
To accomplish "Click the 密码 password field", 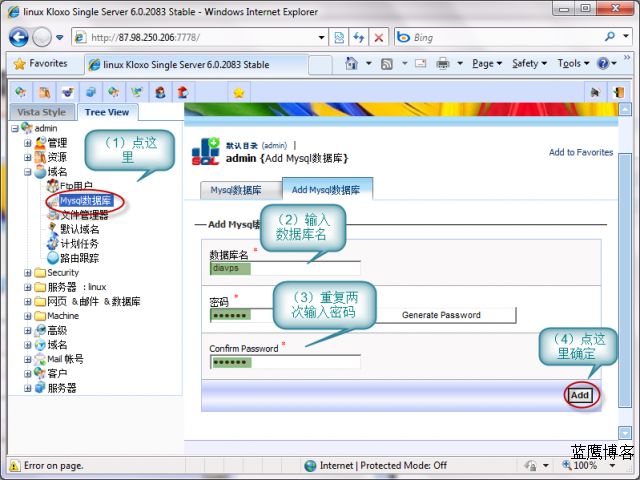I will click(x=241, y=315).
